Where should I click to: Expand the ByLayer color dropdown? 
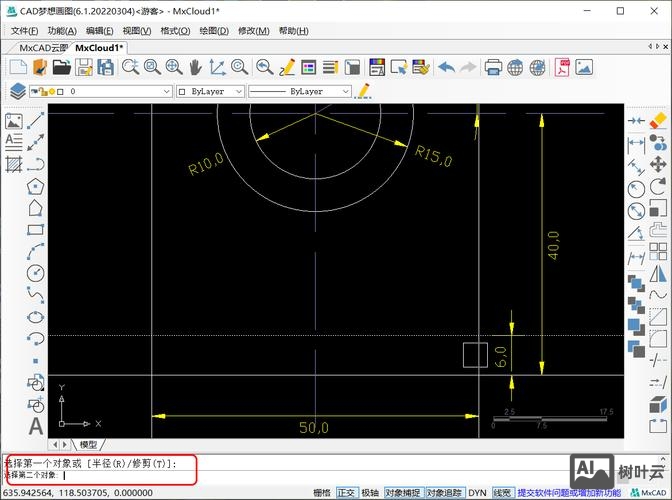coord(210,91)
